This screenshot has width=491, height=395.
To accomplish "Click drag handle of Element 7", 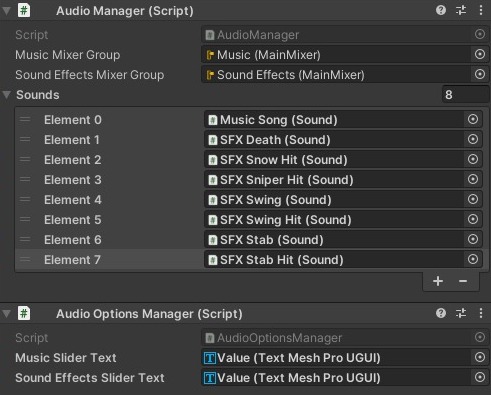I will coord(25,259).
